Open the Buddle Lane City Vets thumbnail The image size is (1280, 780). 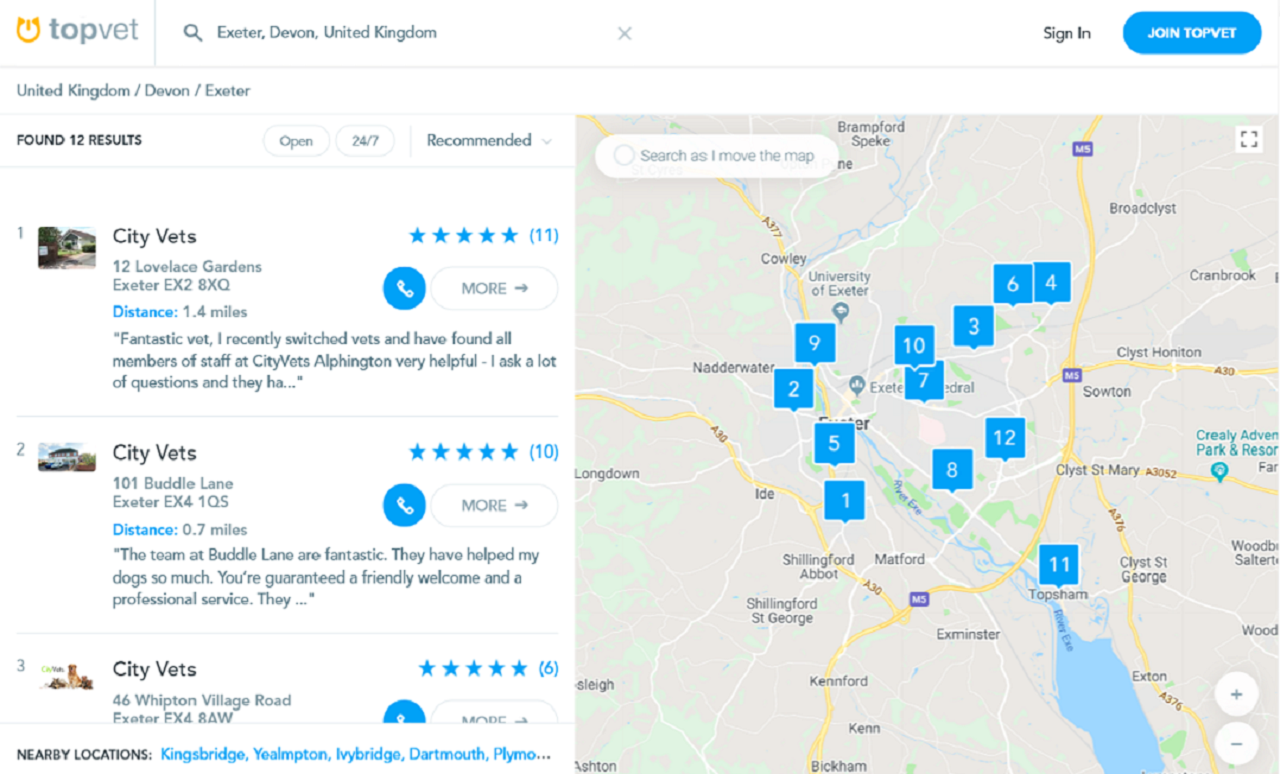coord(67,457)
